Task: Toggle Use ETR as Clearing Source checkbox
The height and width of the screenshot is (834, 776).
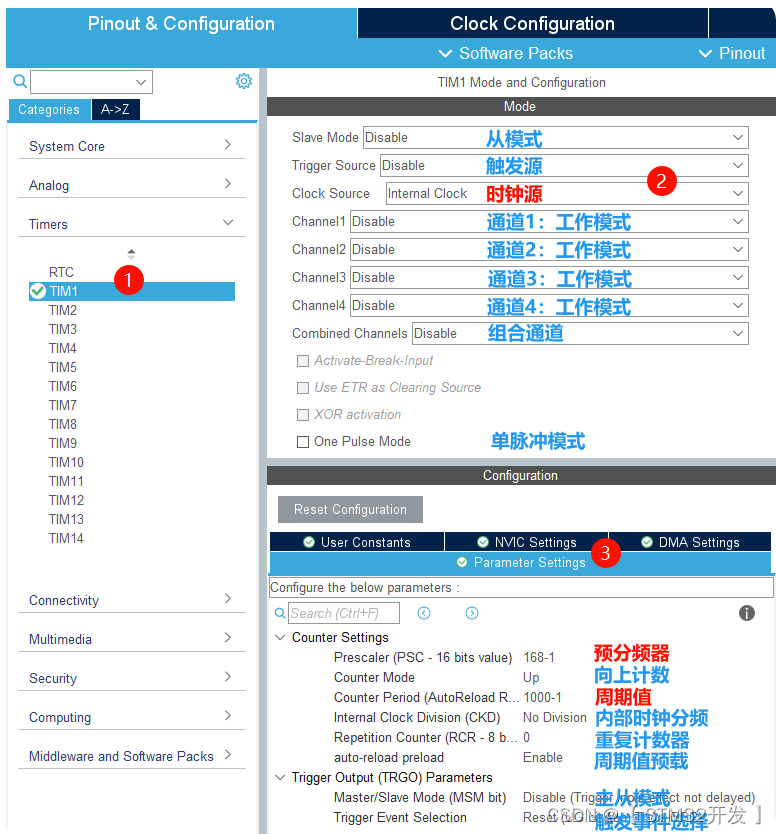Action: click(x=303, y=388)
